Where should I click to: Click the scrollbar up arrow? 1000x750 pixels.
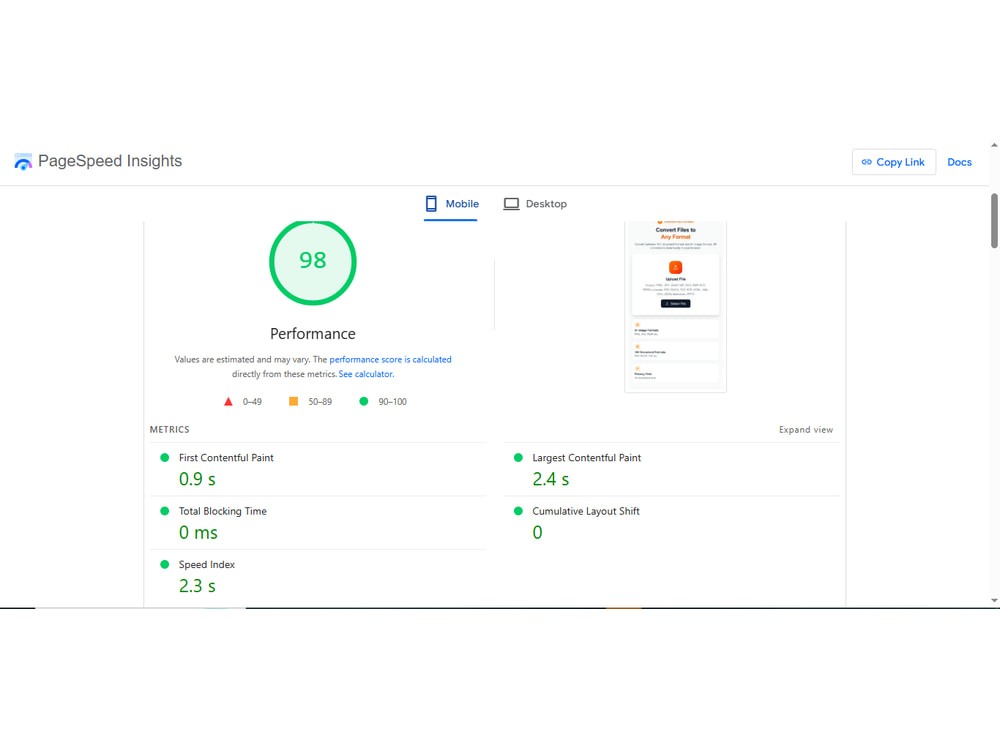(994, 145)
